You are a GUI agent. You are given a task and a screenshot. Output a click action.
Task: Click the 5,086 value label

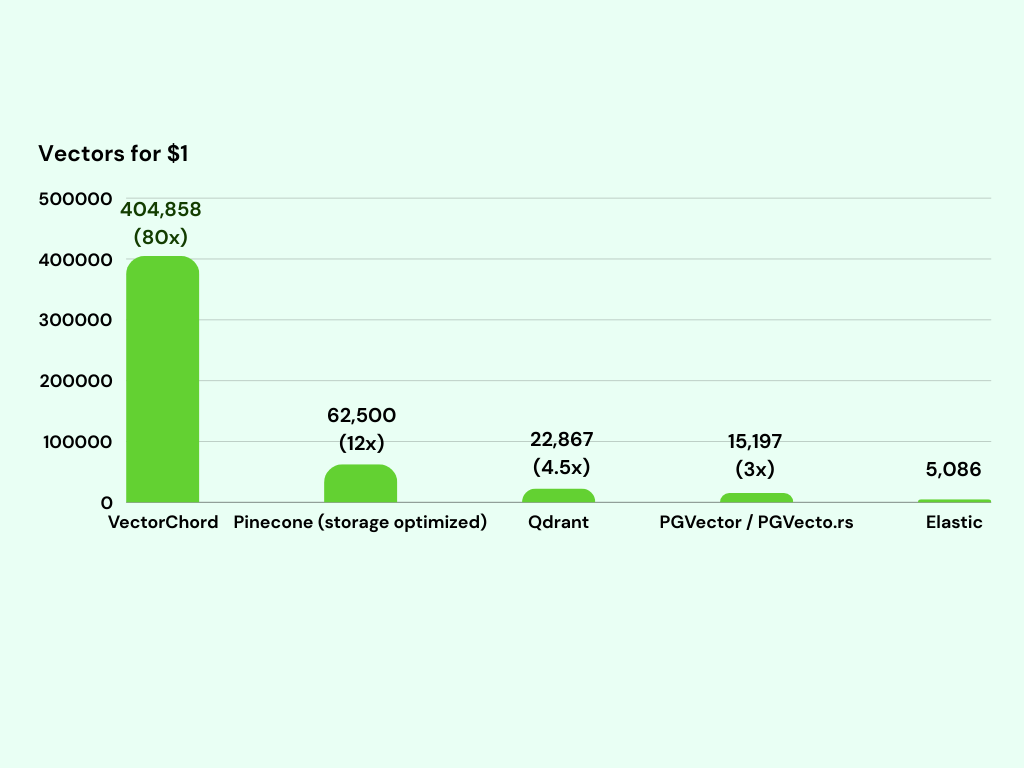point(954,469)
